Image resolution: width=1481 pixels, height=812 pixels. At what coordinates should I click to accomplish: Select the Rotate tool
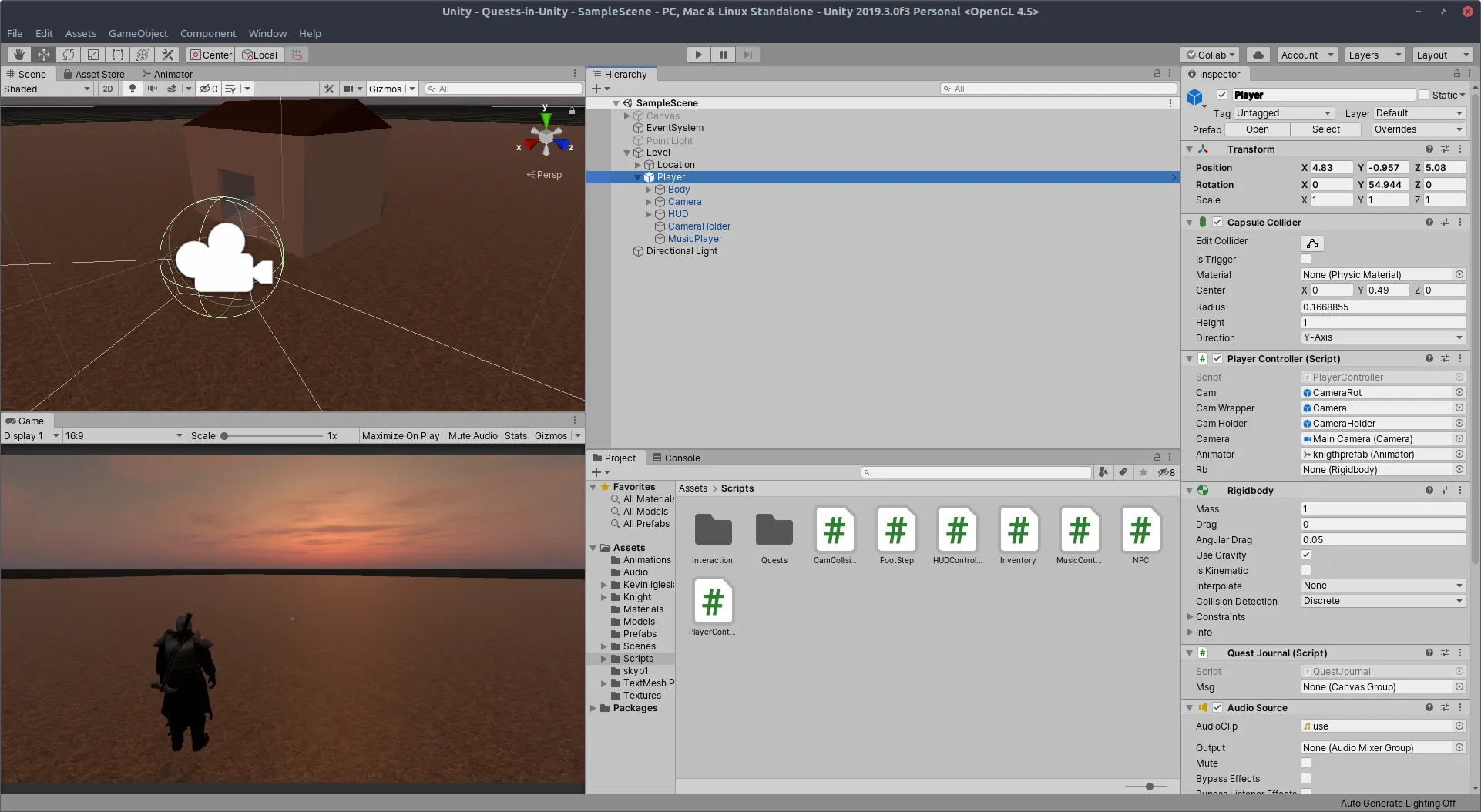click(x=69, y=55)
